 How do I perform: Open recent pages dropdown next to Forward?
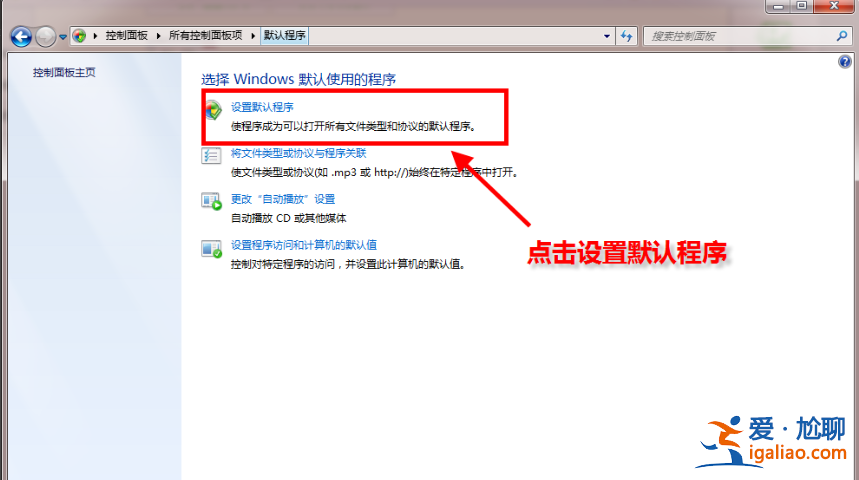click(x=62, y=37)
